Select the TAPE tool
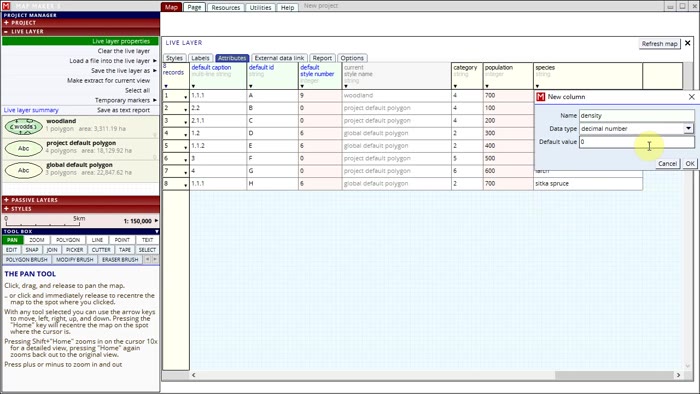The width and height of the screenshot is (700, 394). (125, 250)
